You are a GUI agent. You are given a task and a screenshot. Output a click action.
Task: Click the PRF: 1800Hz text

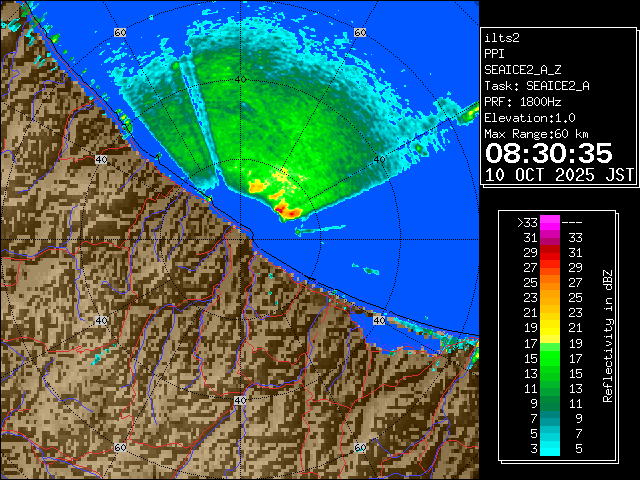[525, 101]
